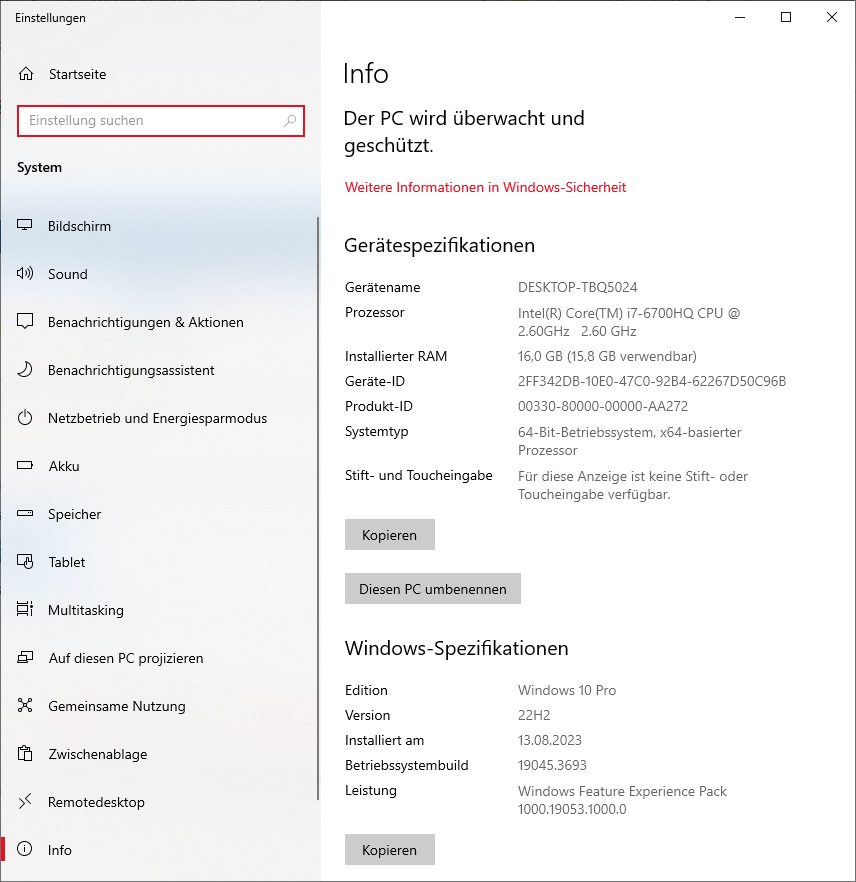The width and height of the screenshot is (856, 882).
Task: Click the Benachrichtigungsassistent moon icon
Action: pyautogui.click(x=25, y=370)
